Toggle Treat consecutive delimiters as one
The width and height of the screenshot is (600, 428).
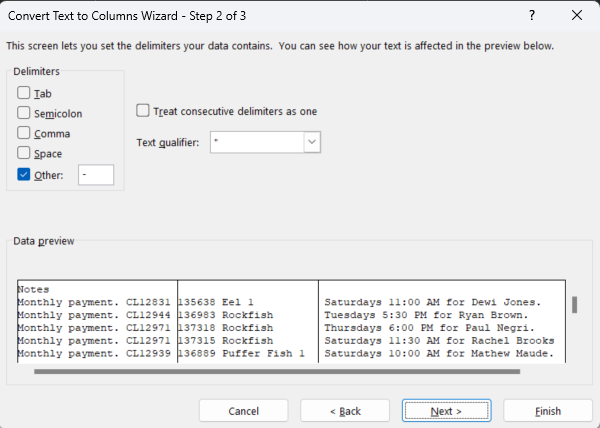[x=143, y=111]
